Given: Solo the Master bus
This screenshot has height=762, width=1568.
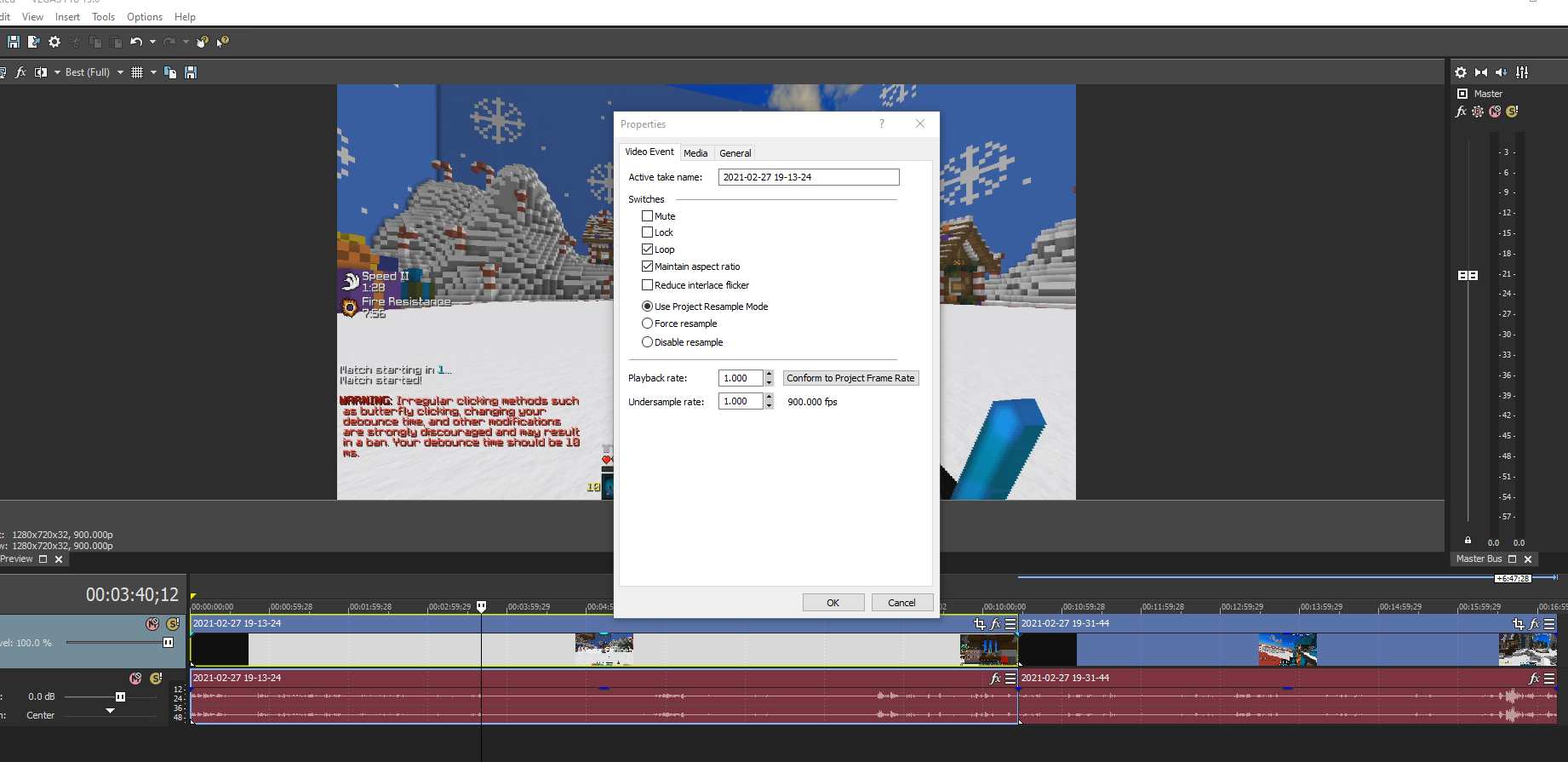Looking at the screenshot, I should (x=1512, y=112).
